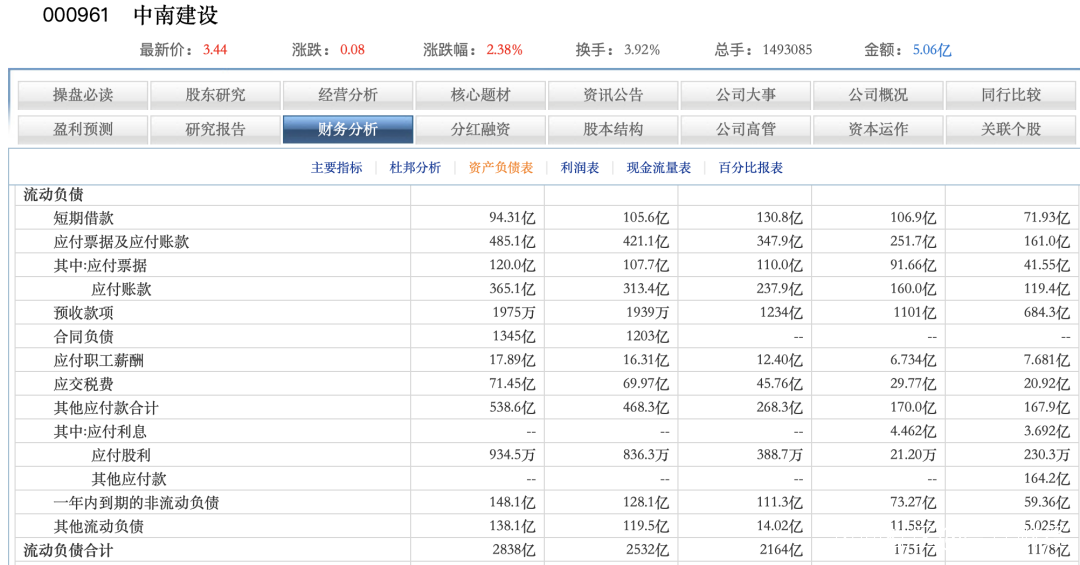1080x565 pixels.
Task: Open the 操盘必读 tab
Action: pos(83,95)
